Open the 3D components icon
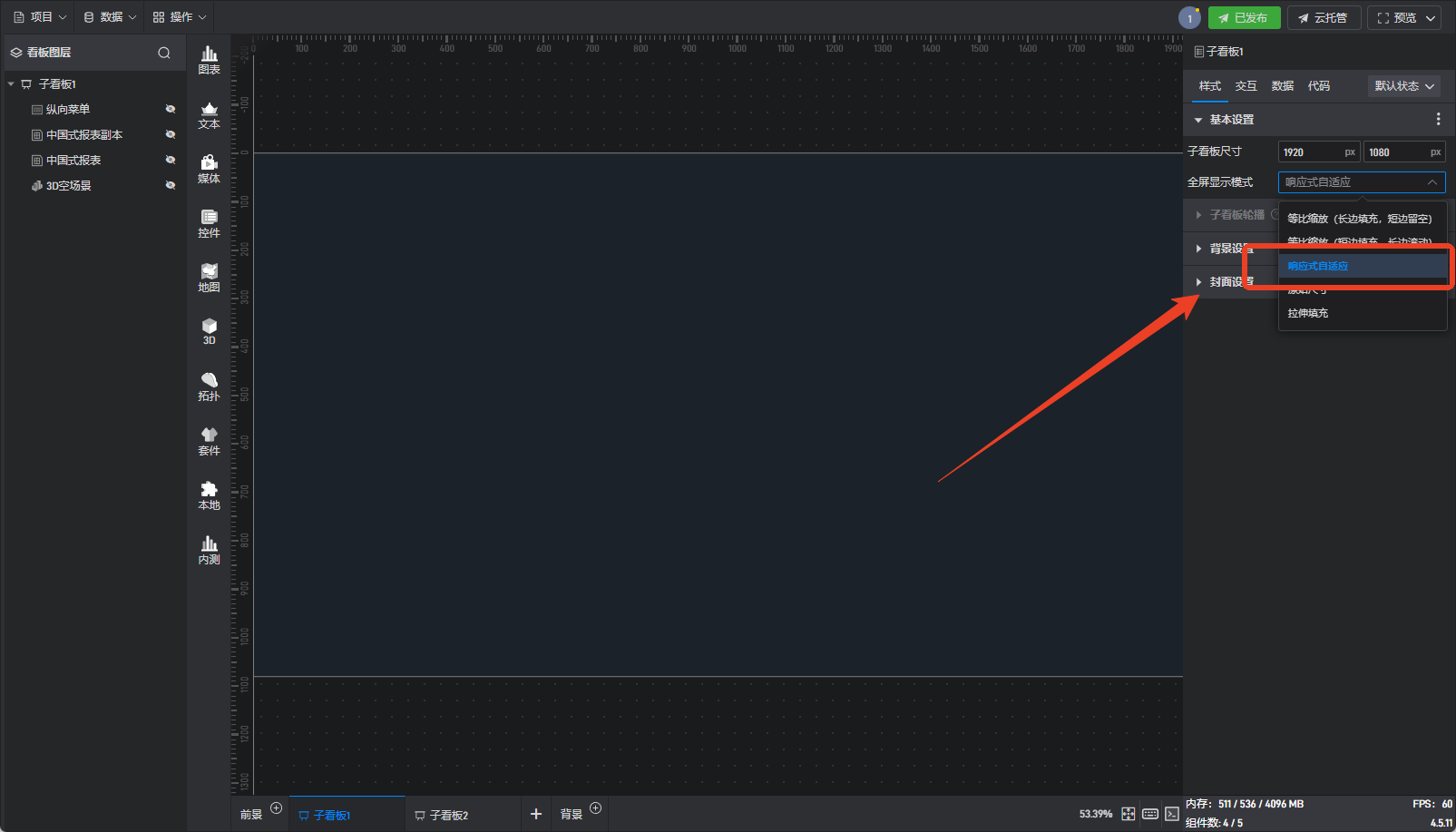 pos(209,331)
